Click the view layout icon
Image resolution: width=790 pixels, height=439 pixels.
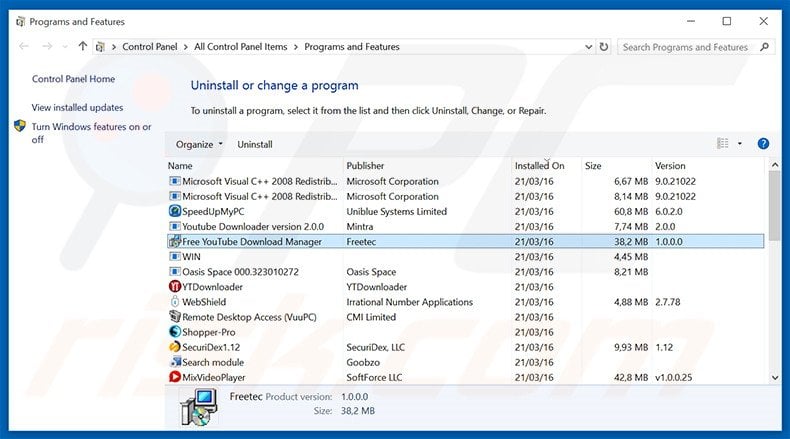pos(722,144)
